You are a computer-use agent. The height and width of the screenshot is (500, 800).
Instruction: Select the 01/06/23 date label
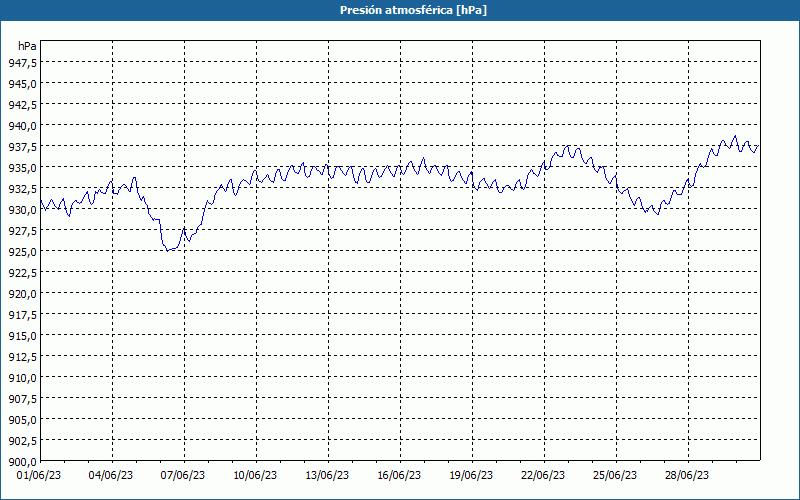click(x=39, y=476)
